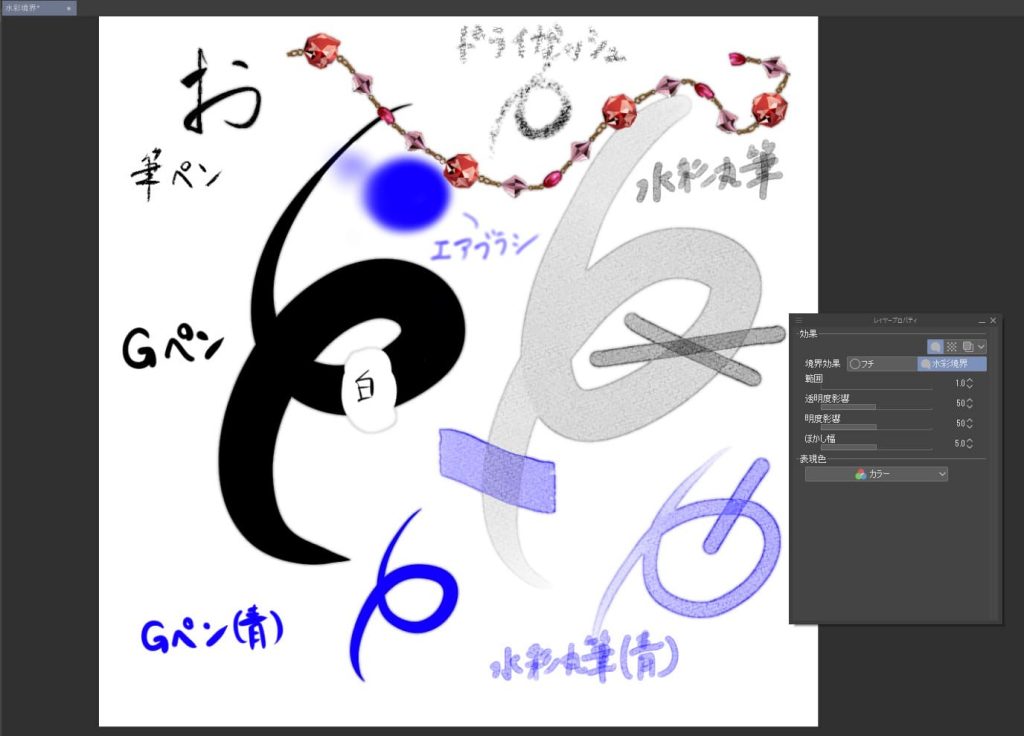Click the Layer color effect icon
This screenshot has height=736, width=1024.
coord(966,346)
